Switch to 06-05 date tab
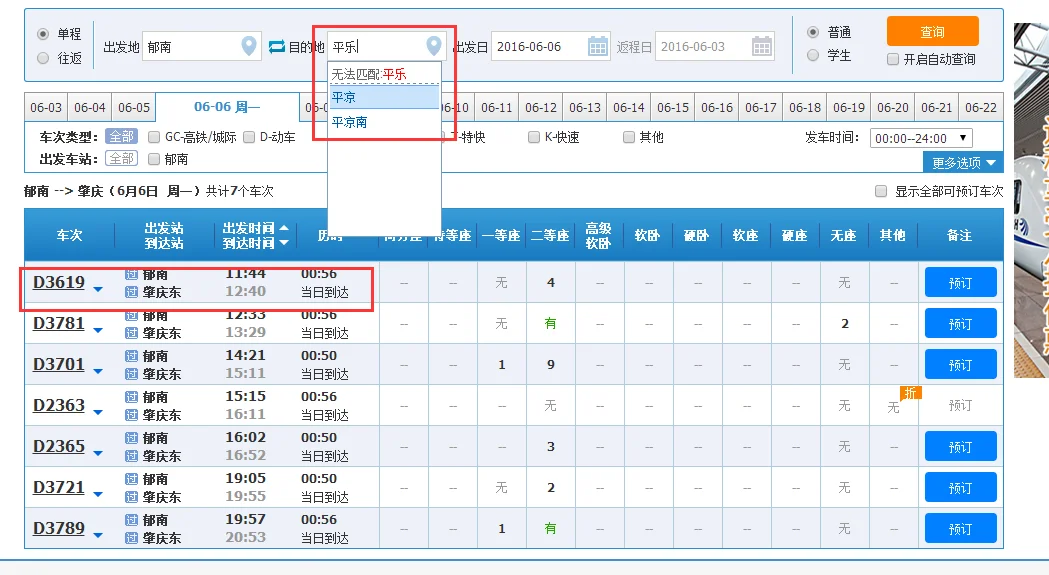 click(x=134, y=107)
